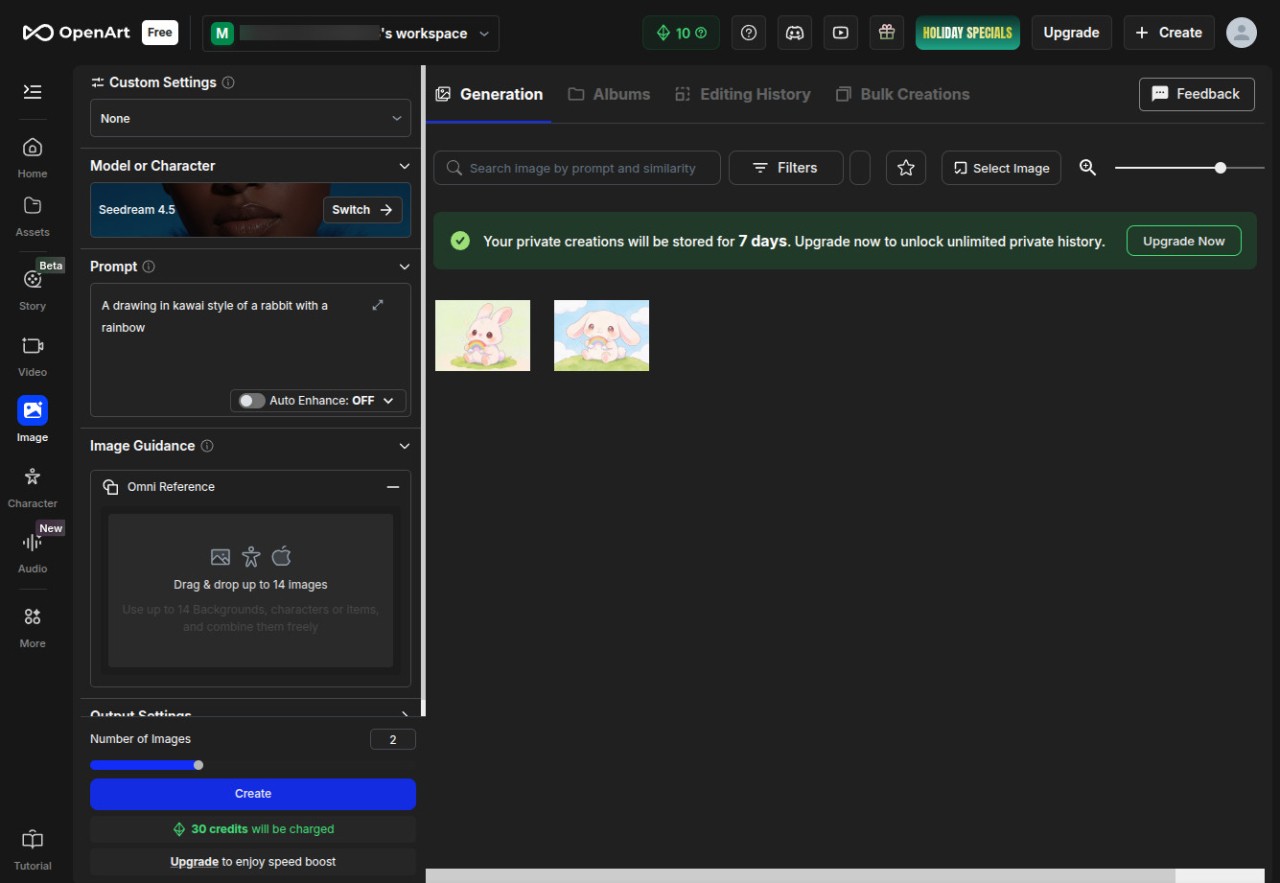This screenshot has height=883, width=1280.
Task: Collapse the Omni Reference section
Action: 393,487
